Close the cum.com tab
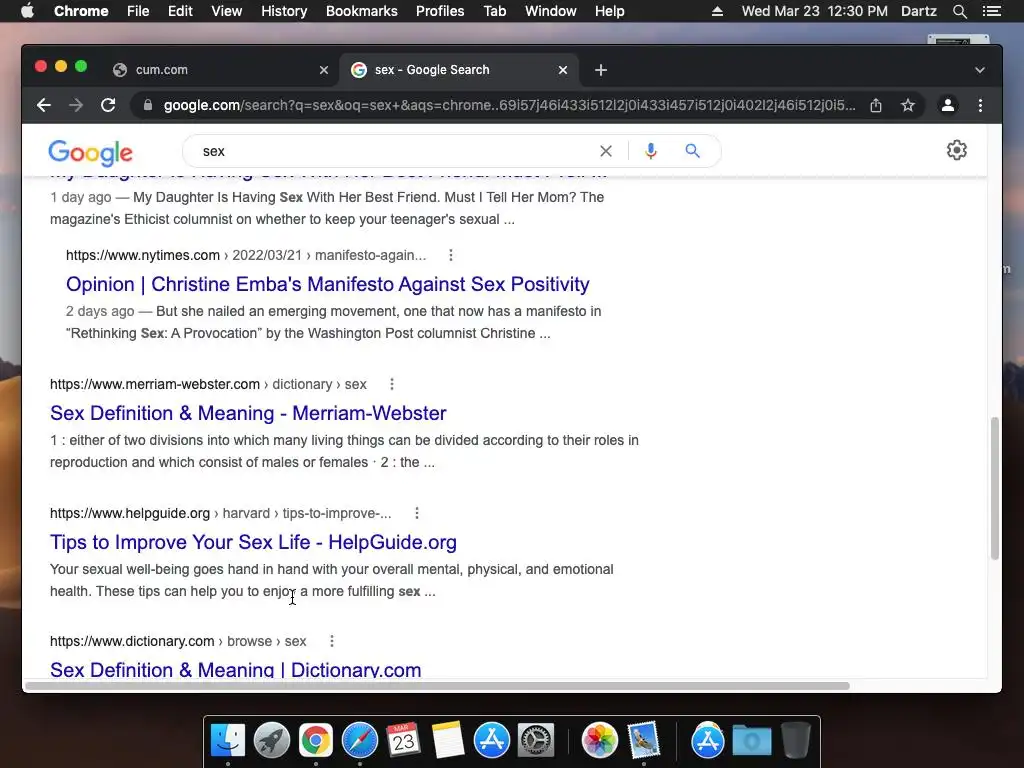1024x768 pixels. (324, 70)
